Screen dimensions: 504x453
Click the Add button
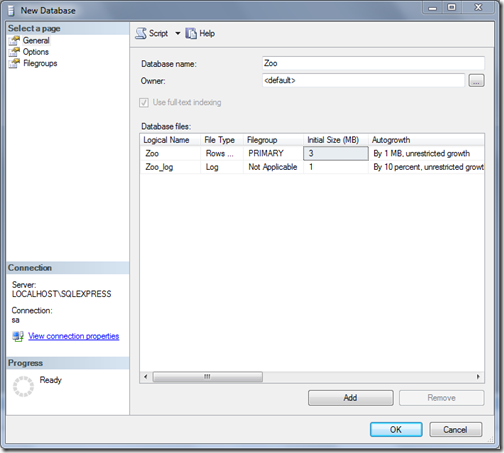pos(351,398)
